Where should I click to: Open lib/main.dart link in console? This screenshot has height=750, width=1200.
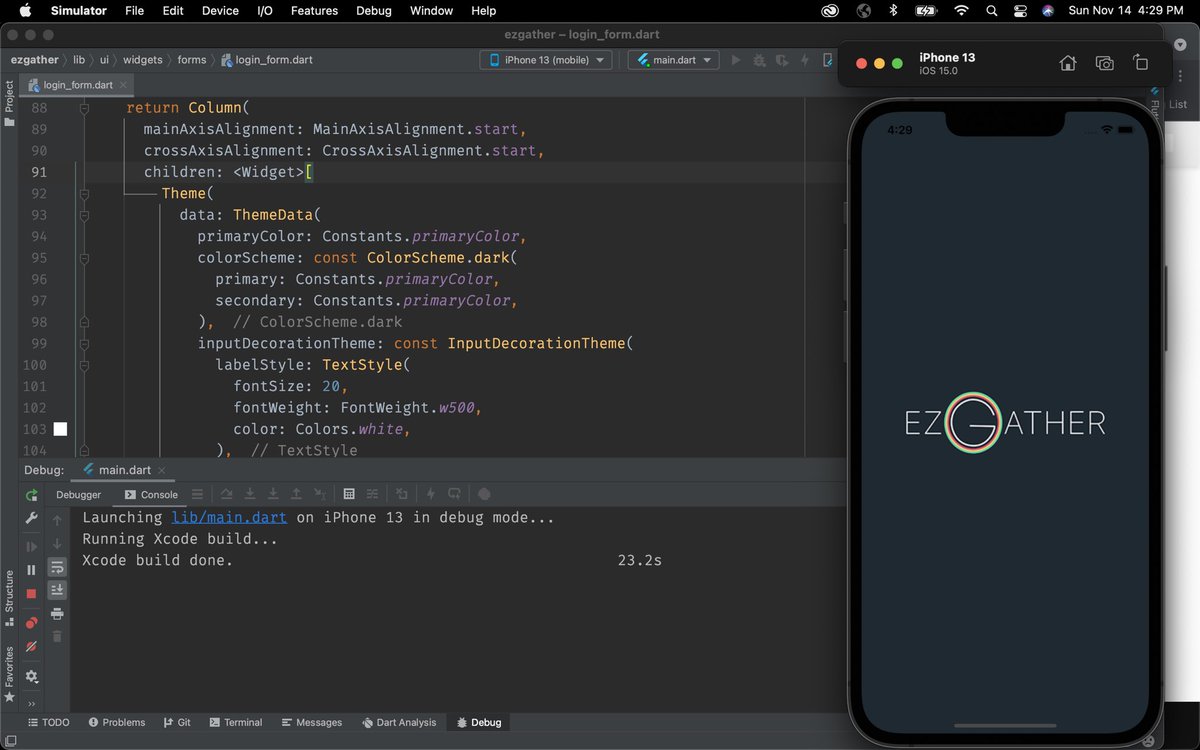click(x=229, y=517)
